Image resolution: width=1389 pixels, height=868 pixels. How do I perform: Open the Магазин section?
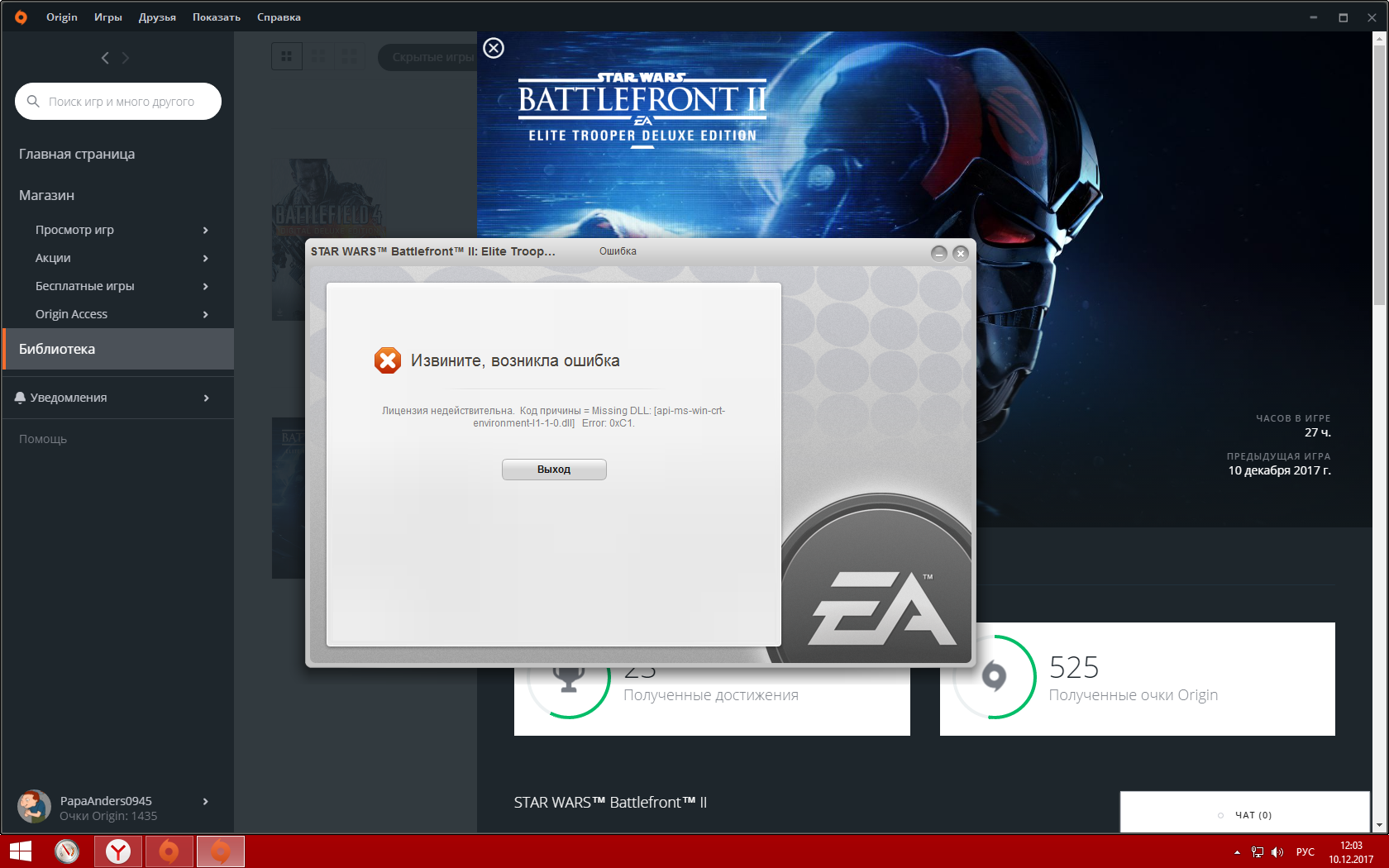point(46,195)
